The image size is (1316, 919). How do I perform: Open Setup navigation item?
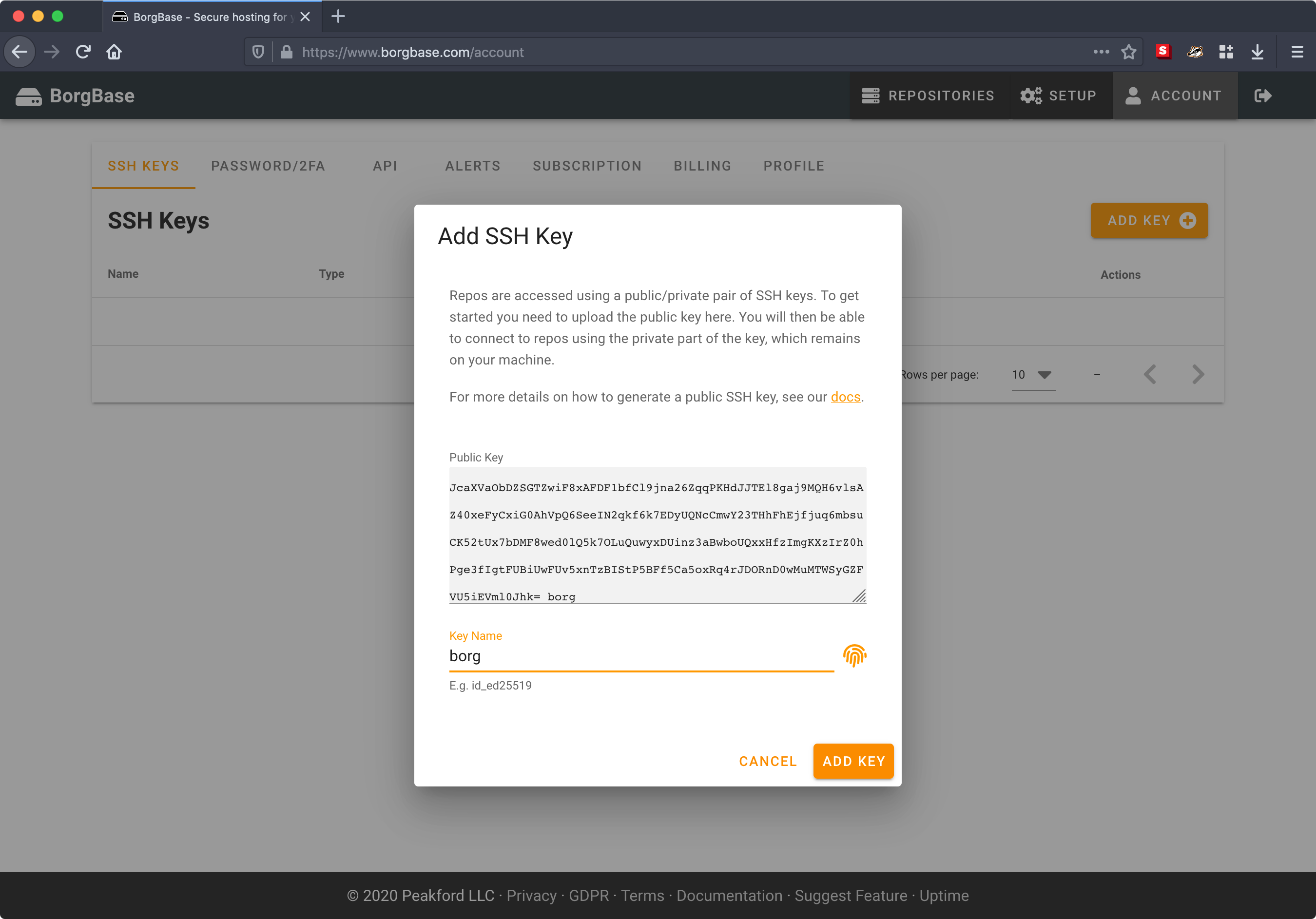pyautogui.click(x=1059, y=96)
